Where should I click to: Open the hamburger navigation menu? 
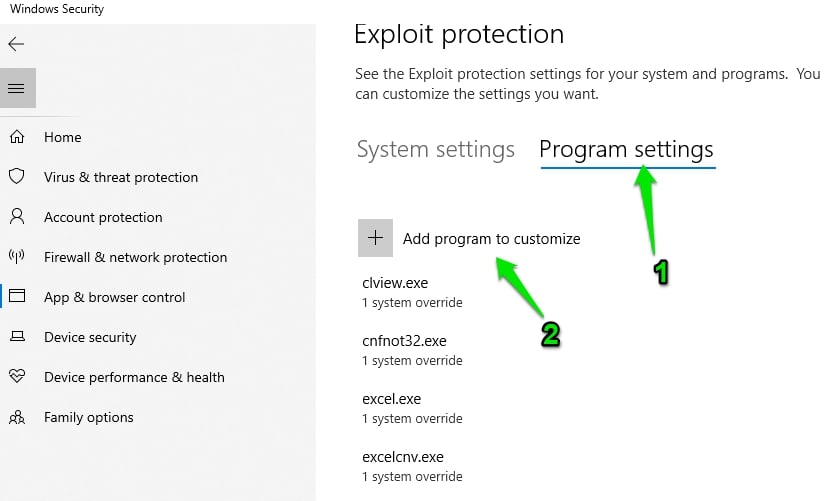pos(17,88)
